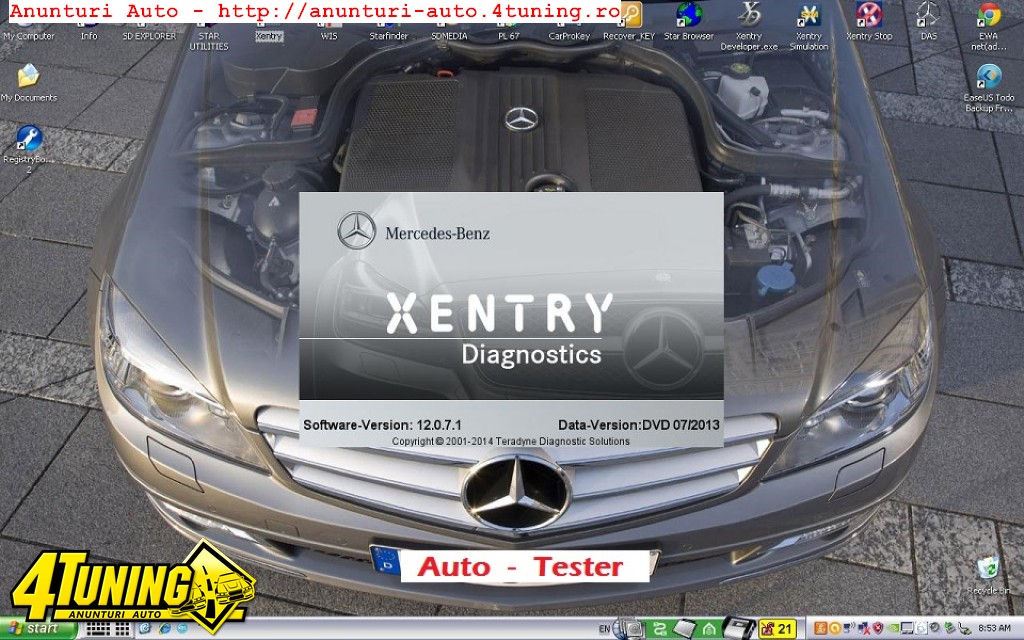Click the second grid quick launch icon
Image resolution: width=1024 pixels, height=640 pixels.
point(122,629)
